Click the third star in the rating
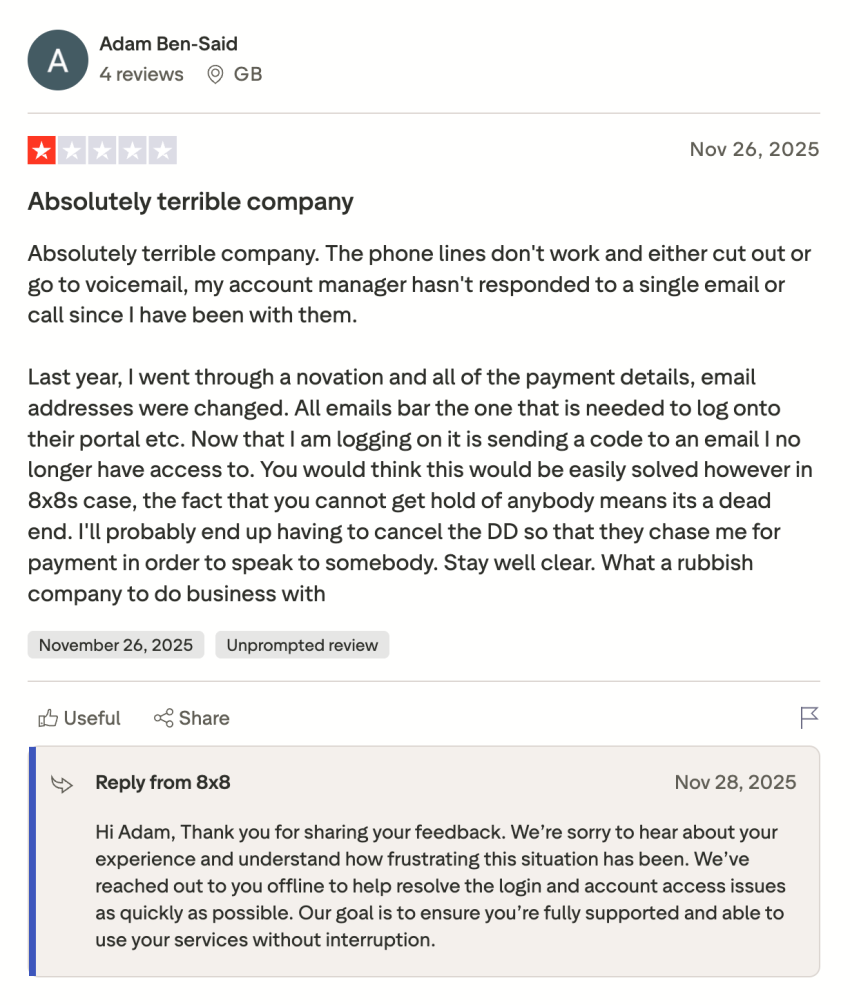This screenshot has width=850, height=1005. [101, 150]
